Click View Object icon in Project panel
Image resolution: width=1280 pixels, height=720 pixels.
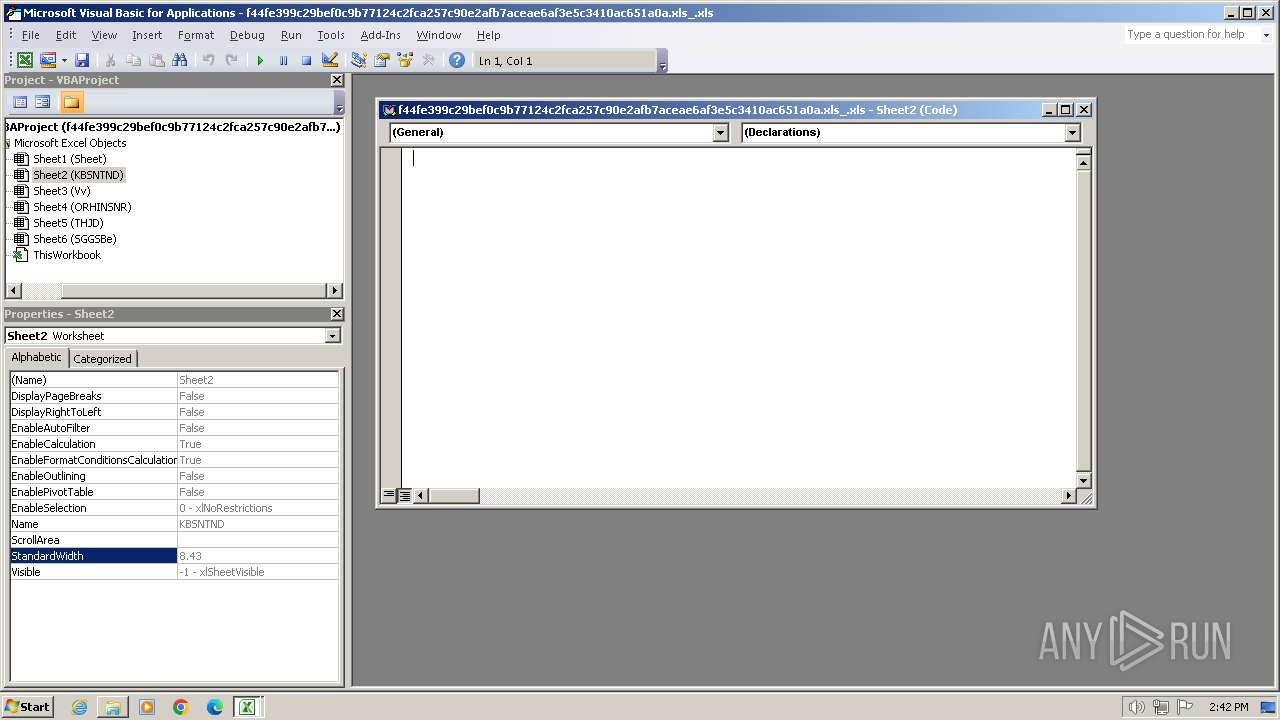tap(43, 102)
